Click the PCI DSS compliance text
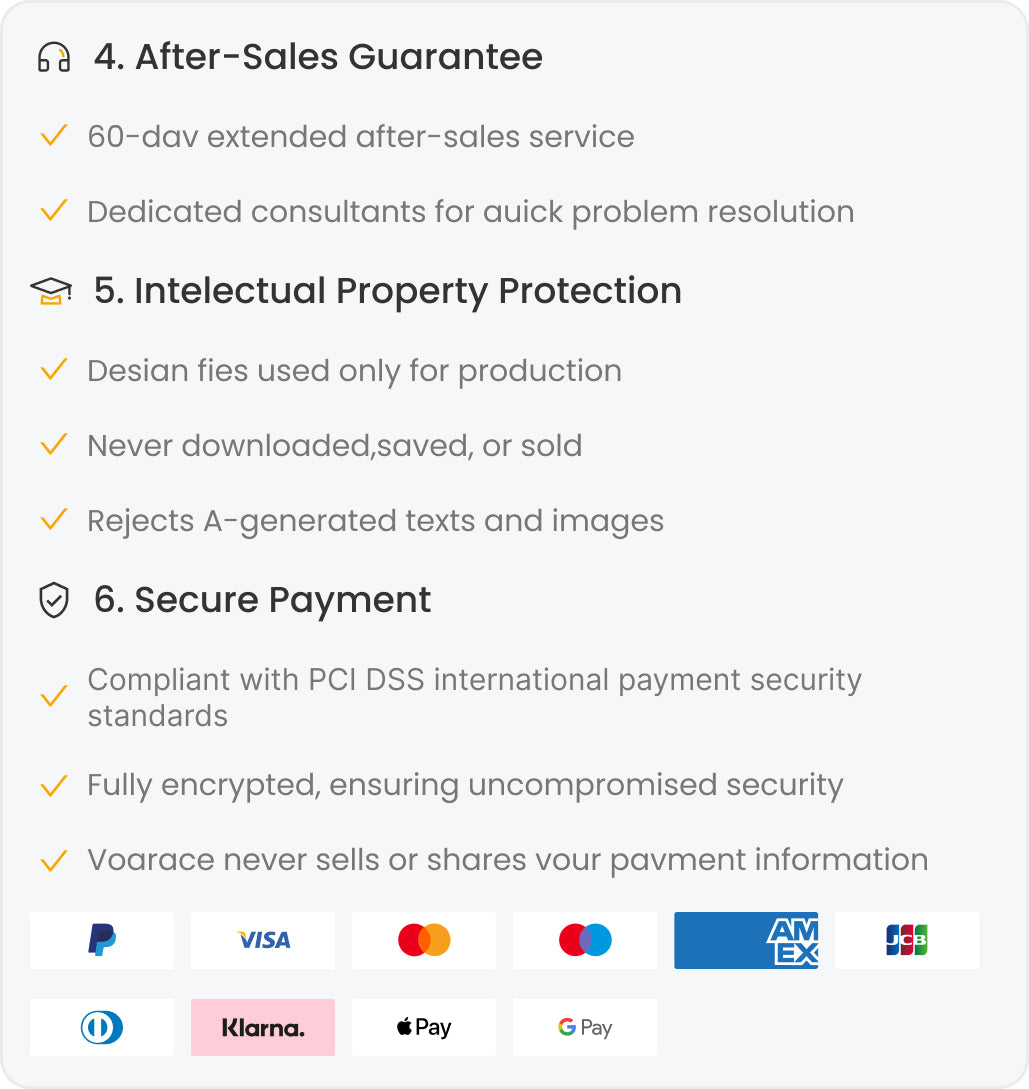 (x=474, y=697)
